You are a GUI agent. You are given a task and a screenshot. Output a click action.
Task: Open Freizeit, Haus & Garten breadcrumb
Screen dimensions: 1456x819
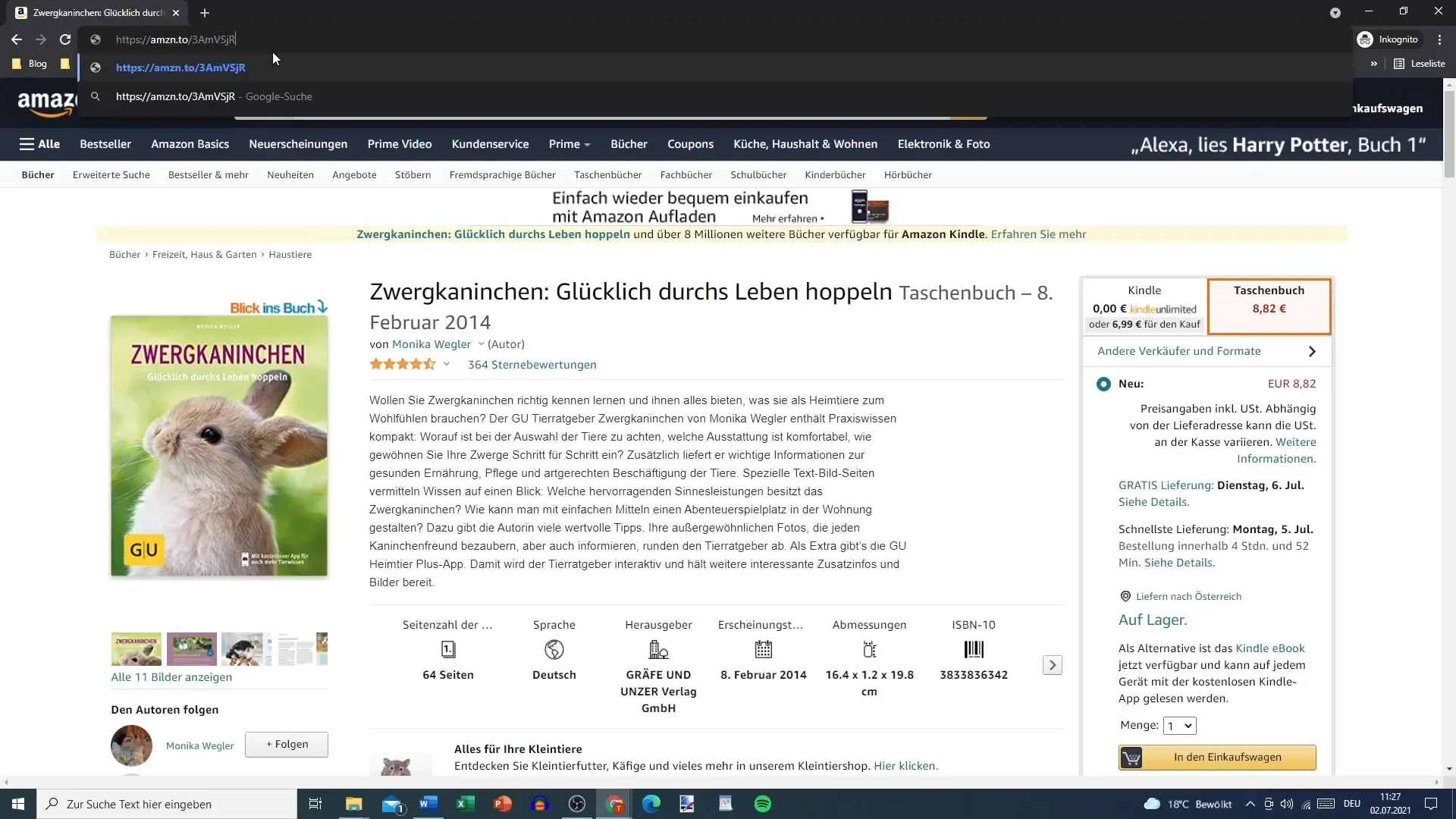(204, 255)
